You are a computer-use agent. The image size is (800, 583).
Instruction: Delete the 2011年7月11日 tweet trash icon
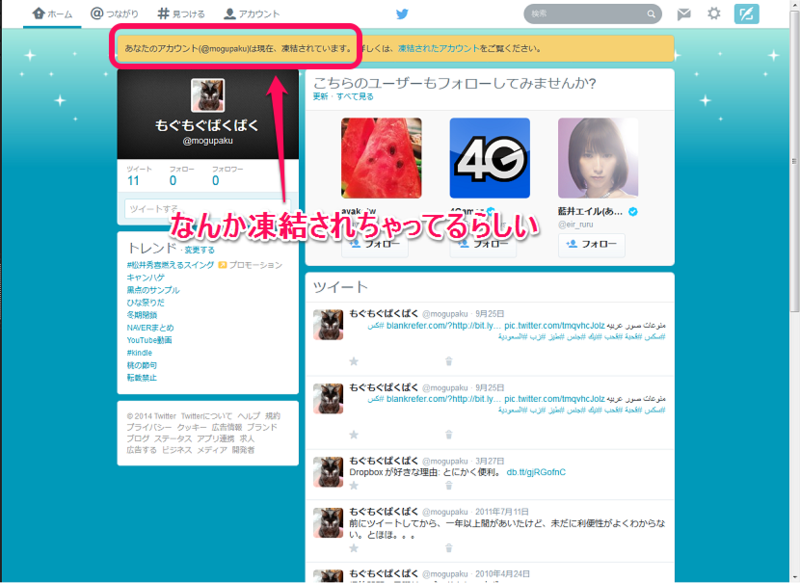(448, 548)
